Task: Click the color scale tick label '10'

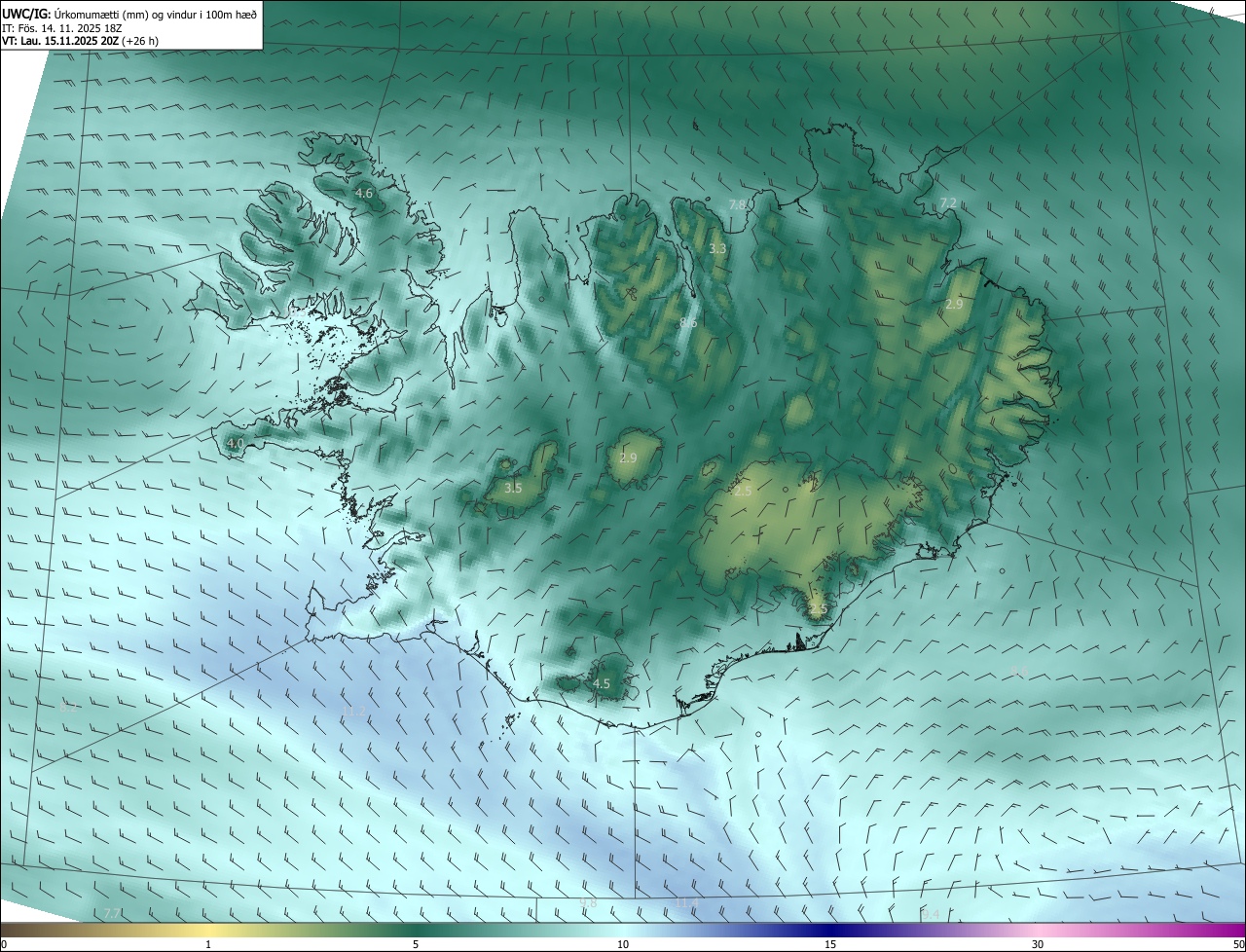Action: pos(623,944)
